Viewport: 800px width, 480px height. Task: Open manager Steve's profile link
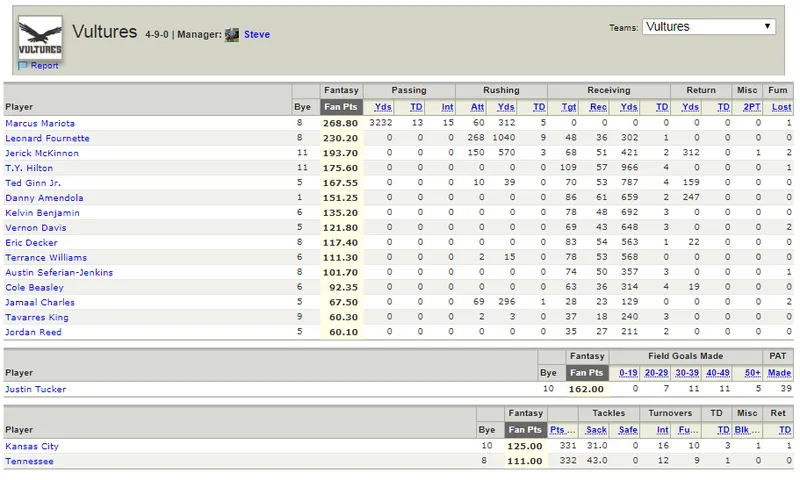[x=257, y=34]
